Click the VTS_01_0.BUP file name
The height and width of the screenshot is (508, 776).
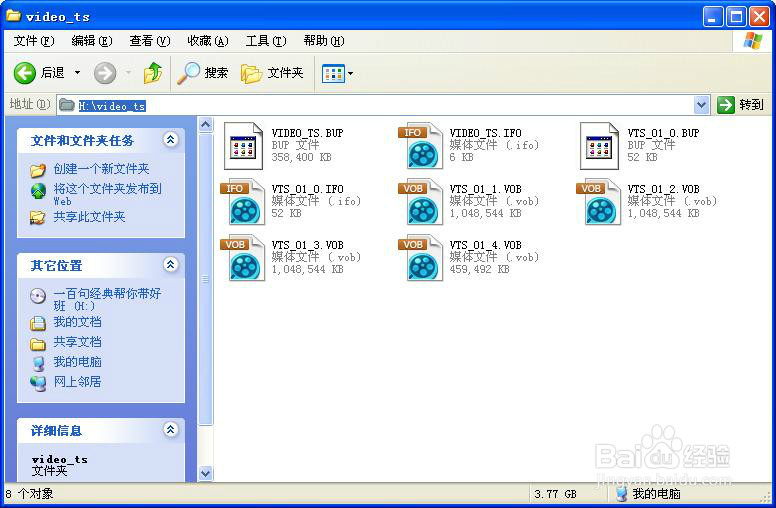click(x=663, y=133)
